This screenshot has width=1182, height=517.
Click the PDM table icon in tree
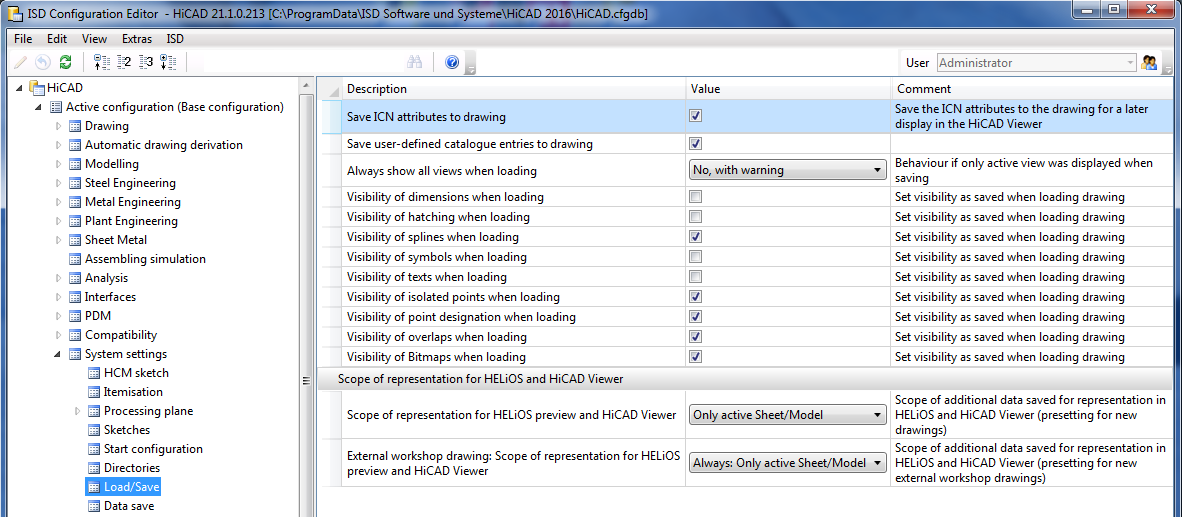tap(75, 316)
